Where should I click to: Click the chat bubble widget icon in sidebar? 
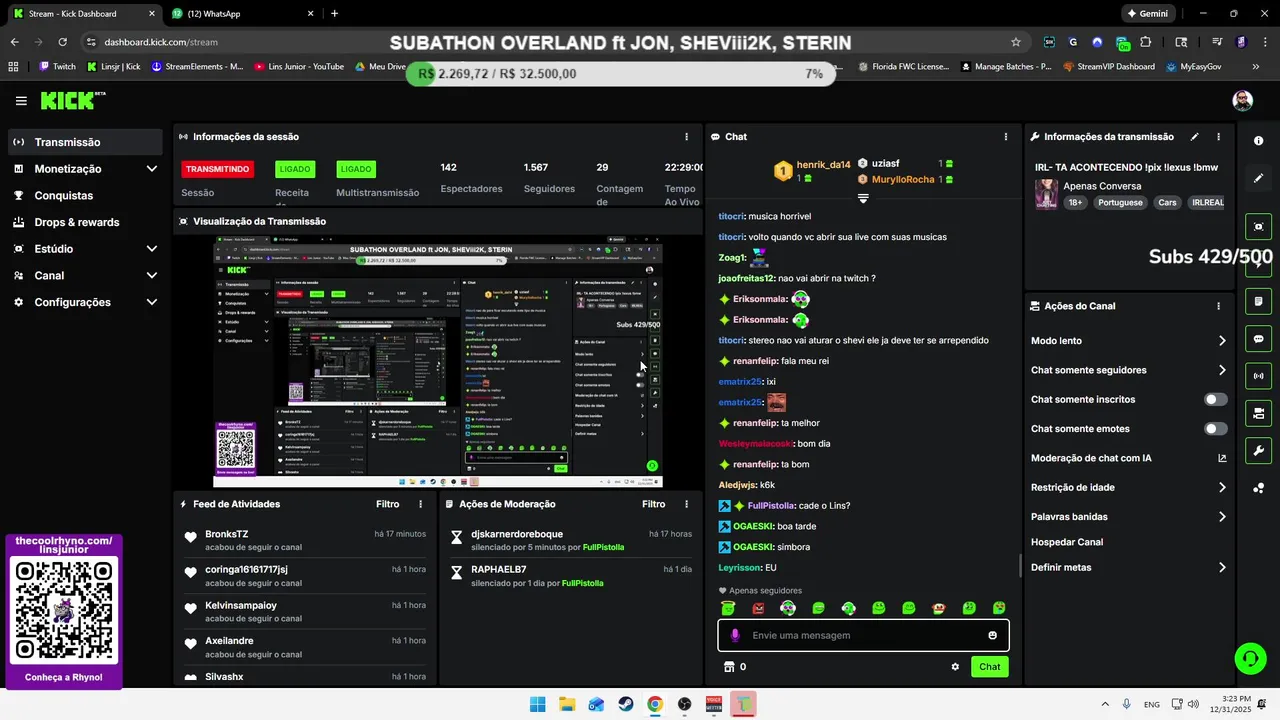[1258, 339]
